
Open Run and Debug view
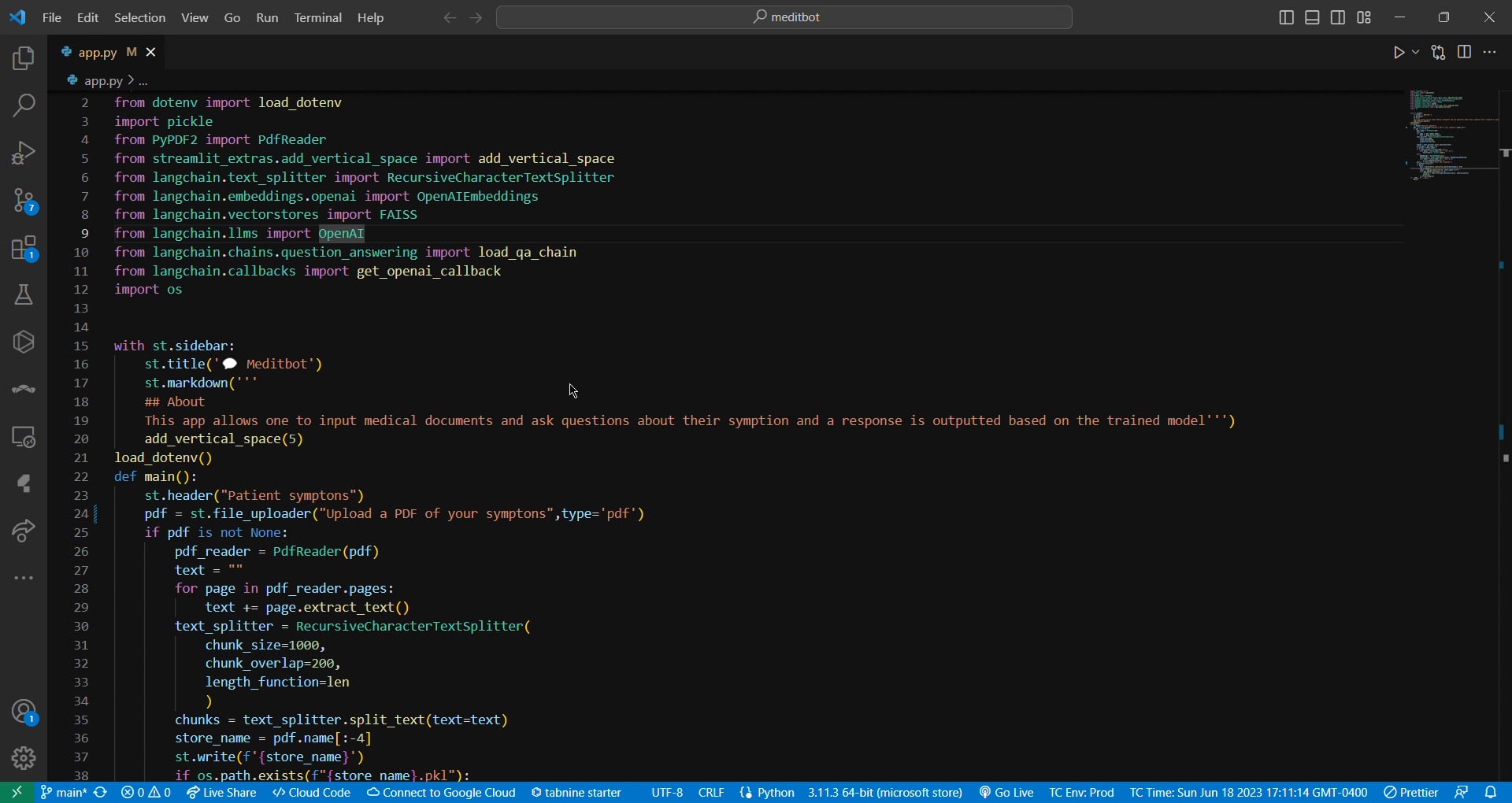tap(24, 153)
